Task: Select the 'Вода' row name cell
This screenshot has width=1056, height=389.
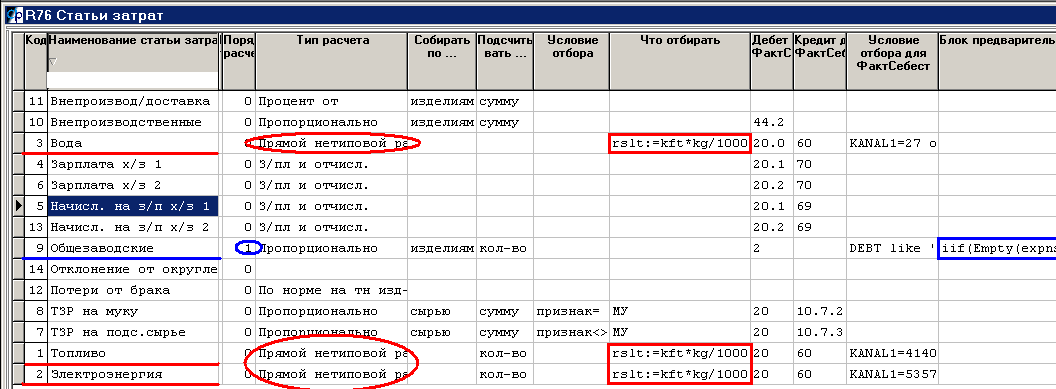Action: coord(133,144)
